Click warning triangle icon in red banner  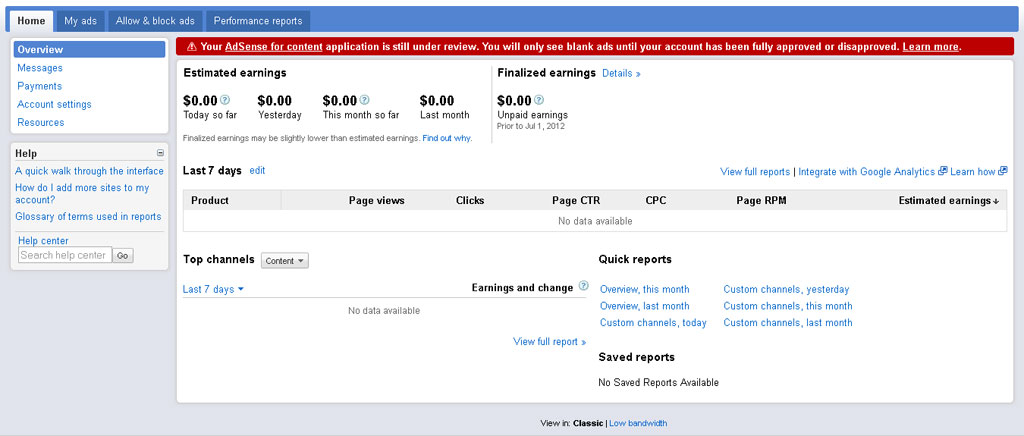[192, 47]
